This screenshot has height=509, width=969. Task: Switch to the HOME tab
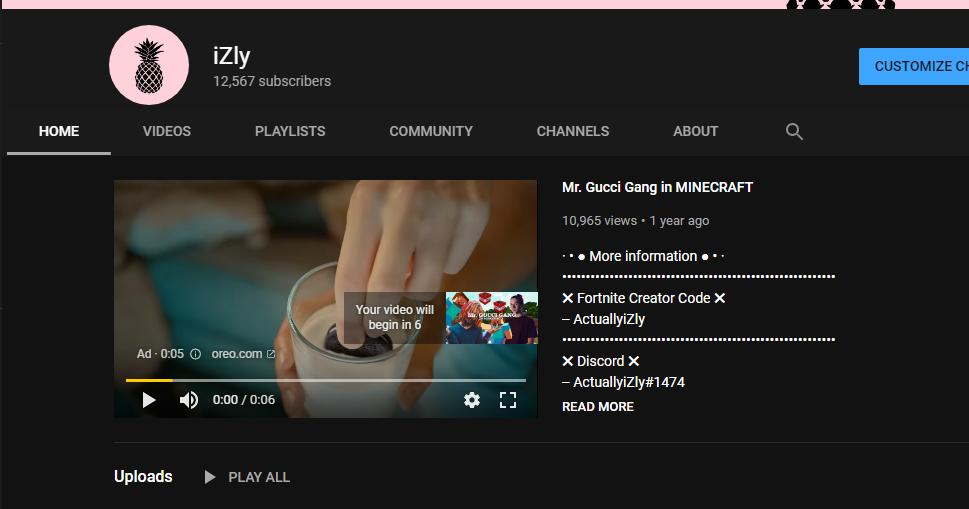coord(59,131)
